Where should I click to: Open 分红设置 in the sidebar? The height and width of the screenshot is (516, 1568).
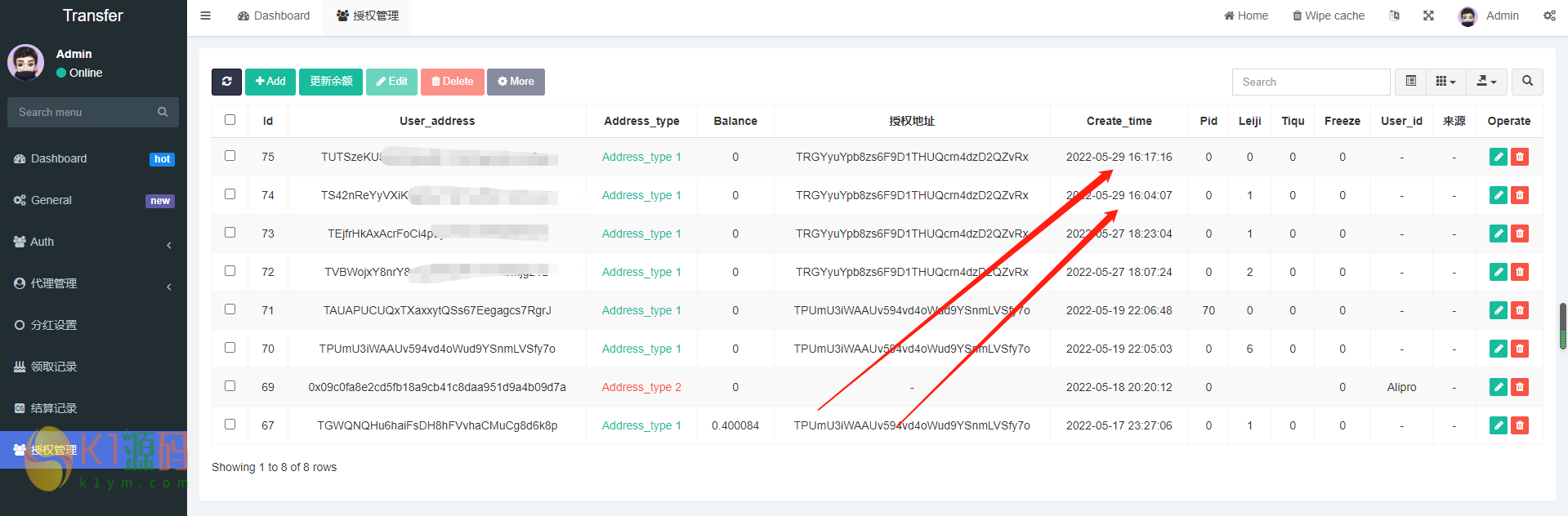click(93, 325)
